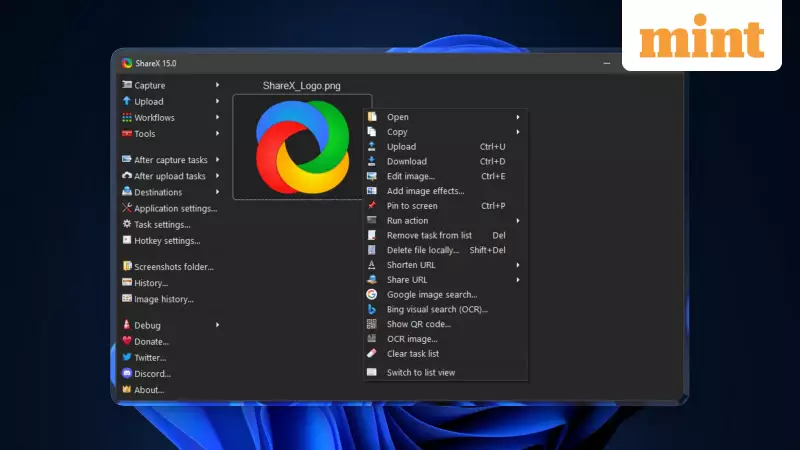The width and height of the screenshot is (800, 450).
Task: Click the Twitter bird icon
Action: 127,357
